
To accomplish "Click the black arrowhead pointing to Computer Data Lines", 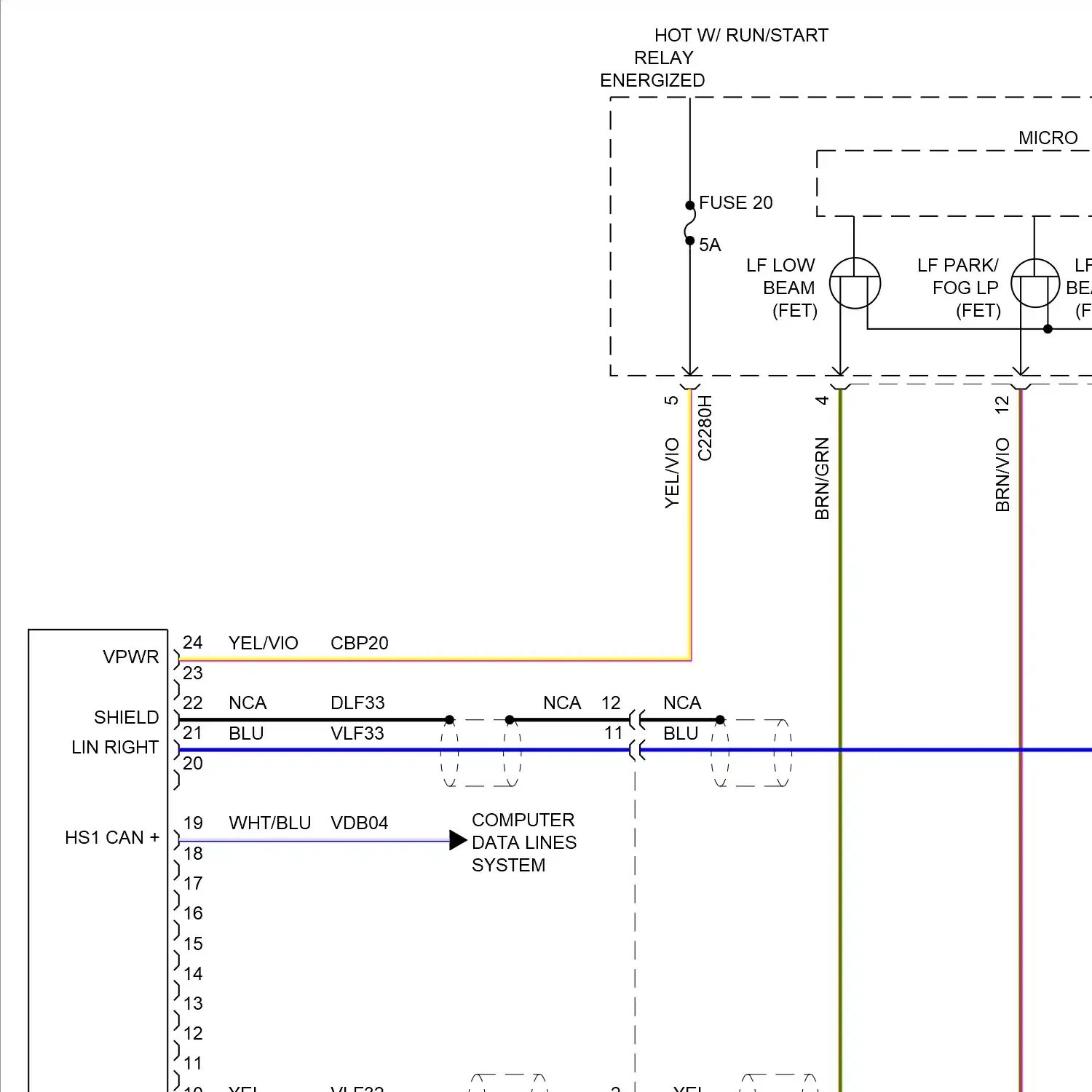I will pyautogui.click(x=458, y=840).
